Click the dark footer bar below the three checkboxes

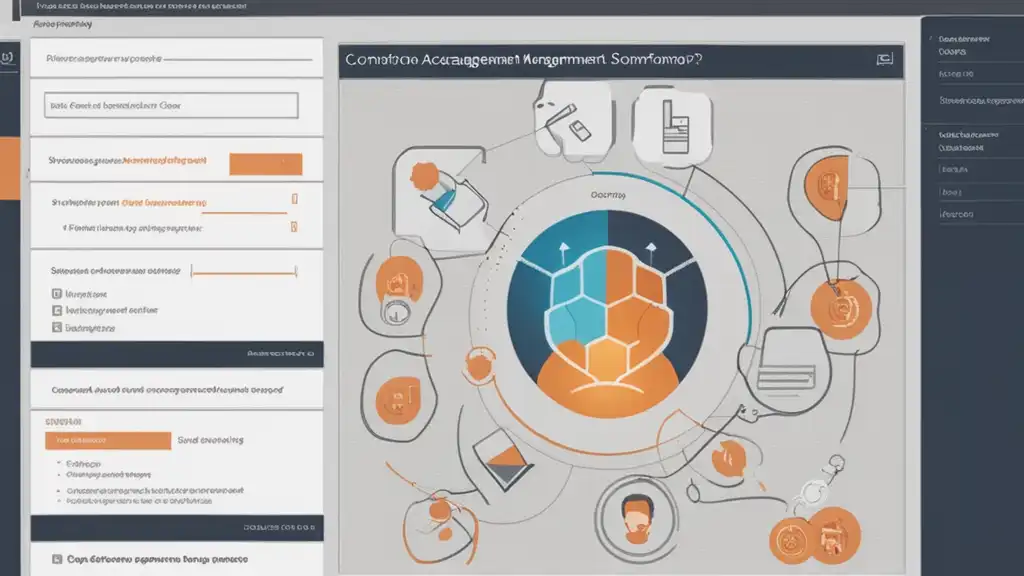177,354
